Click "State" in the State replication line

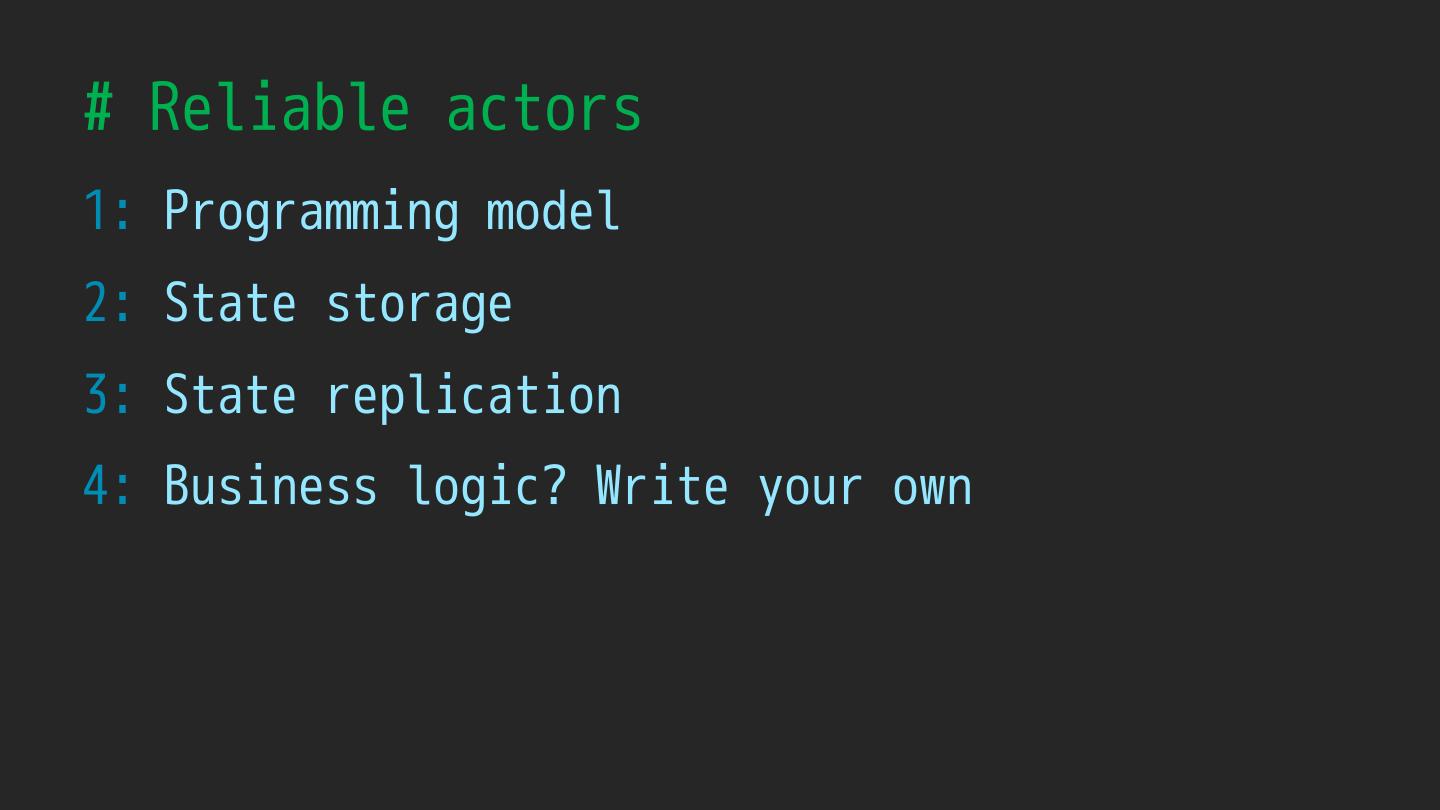click(x=230, y=395)
